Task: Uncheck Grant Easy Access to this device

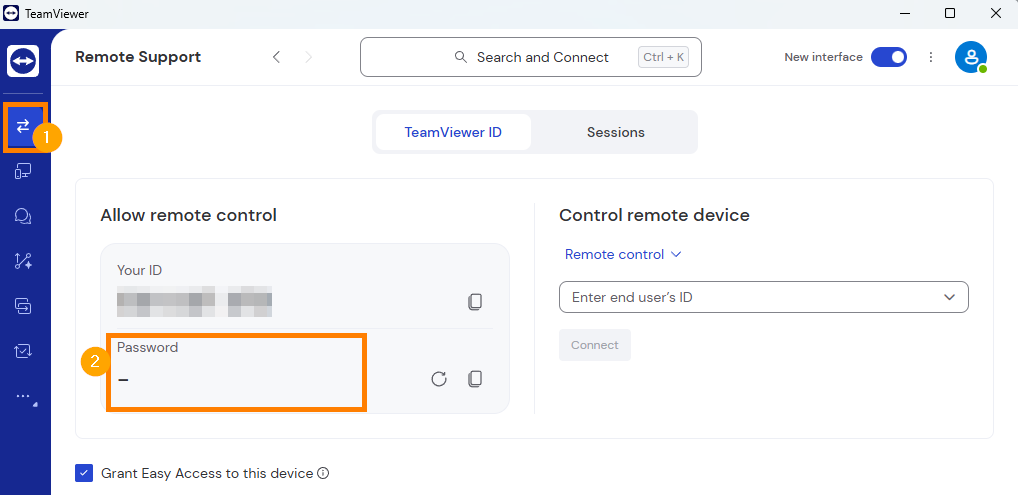Action: [x=84, y=473]
